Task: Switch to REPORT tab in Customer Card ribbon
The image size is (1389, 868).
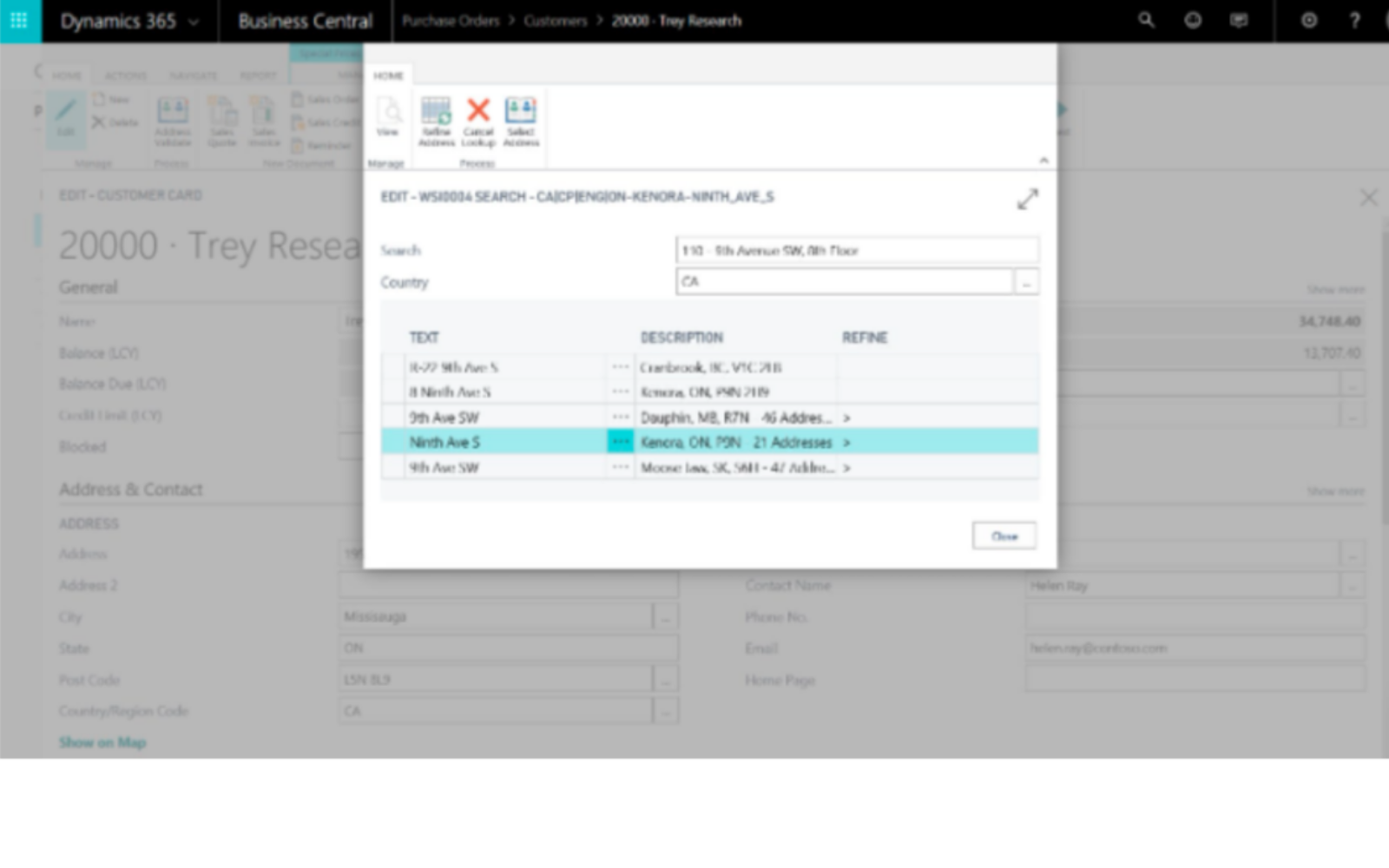Action: [258, 76]
